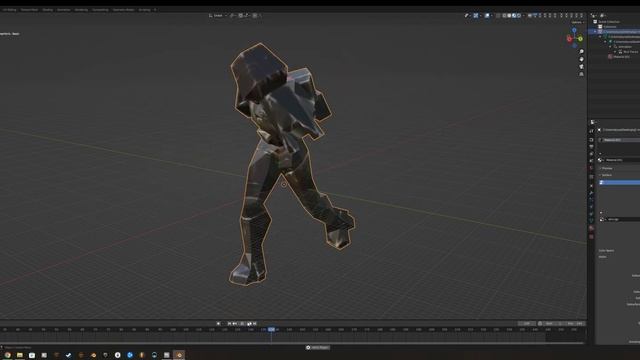Toggle auto keying in timeline header
The height and width of the screenshot is (360, 640).
[x=218, y=323]
